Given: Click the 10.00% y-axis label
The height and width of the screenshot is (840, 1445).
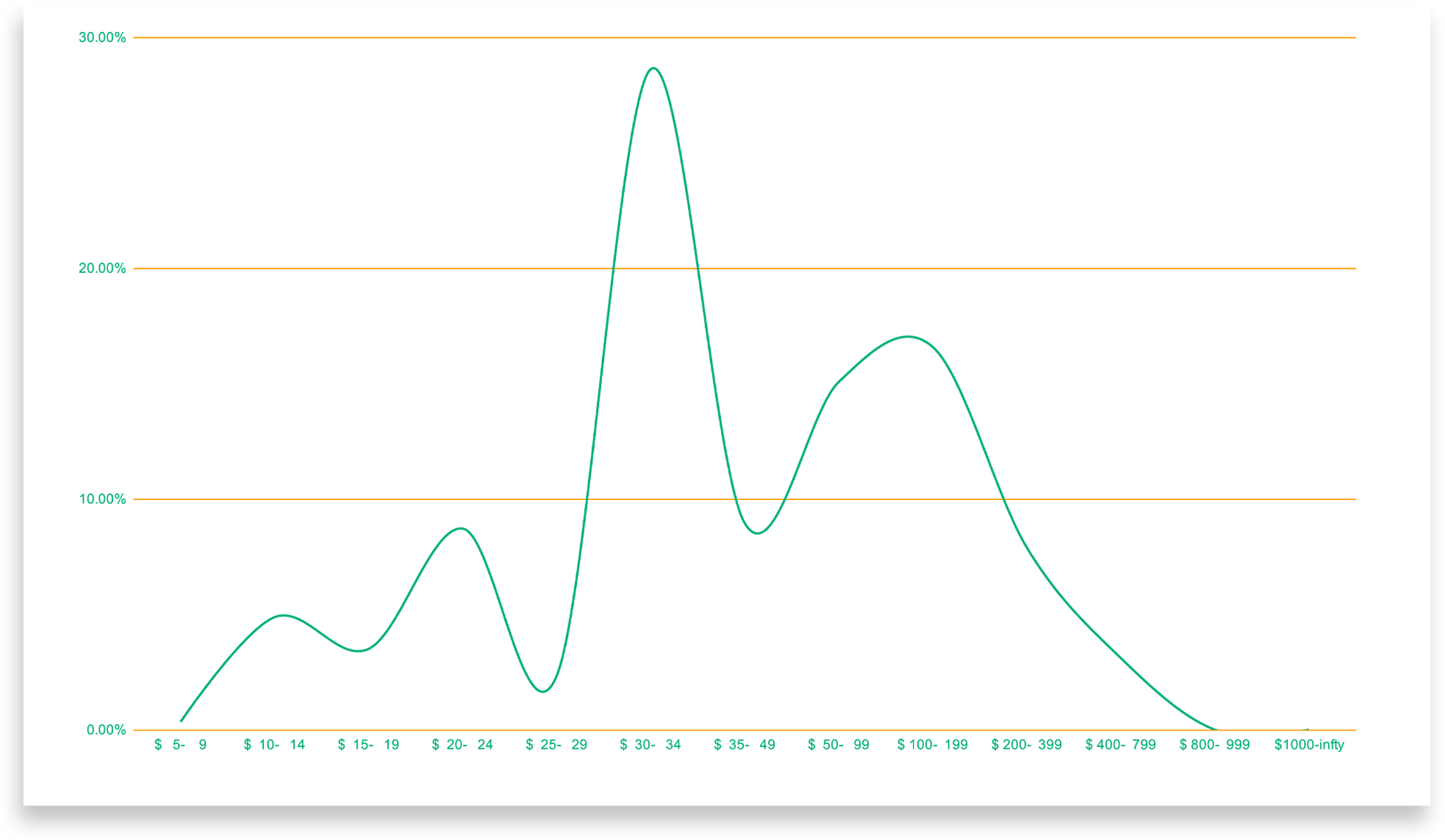Looking at the screenshot, I should (103, 499).
